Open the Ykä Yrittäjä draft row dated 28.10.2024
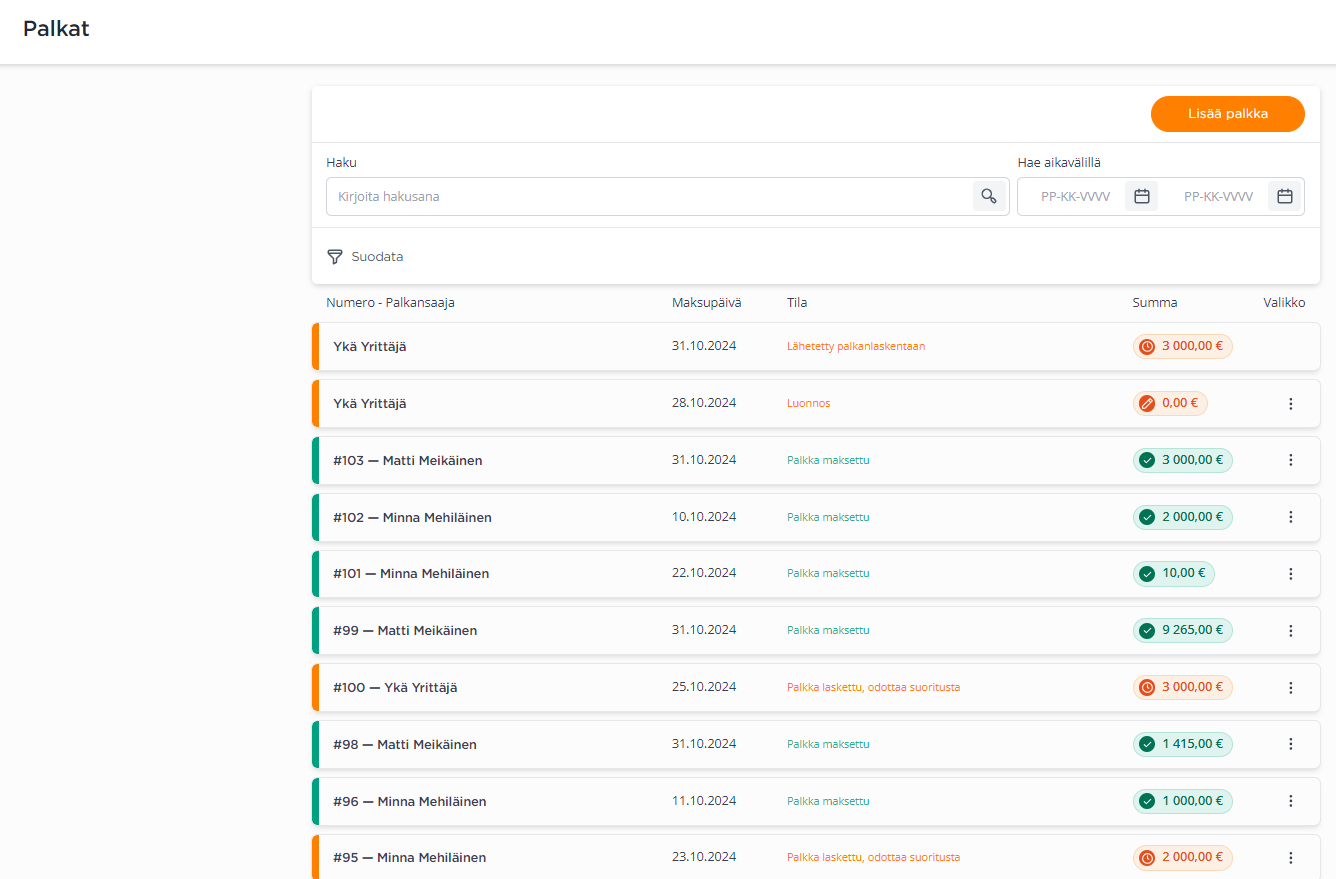Viewport: 1336px width, 879px height. pos(816,404)
